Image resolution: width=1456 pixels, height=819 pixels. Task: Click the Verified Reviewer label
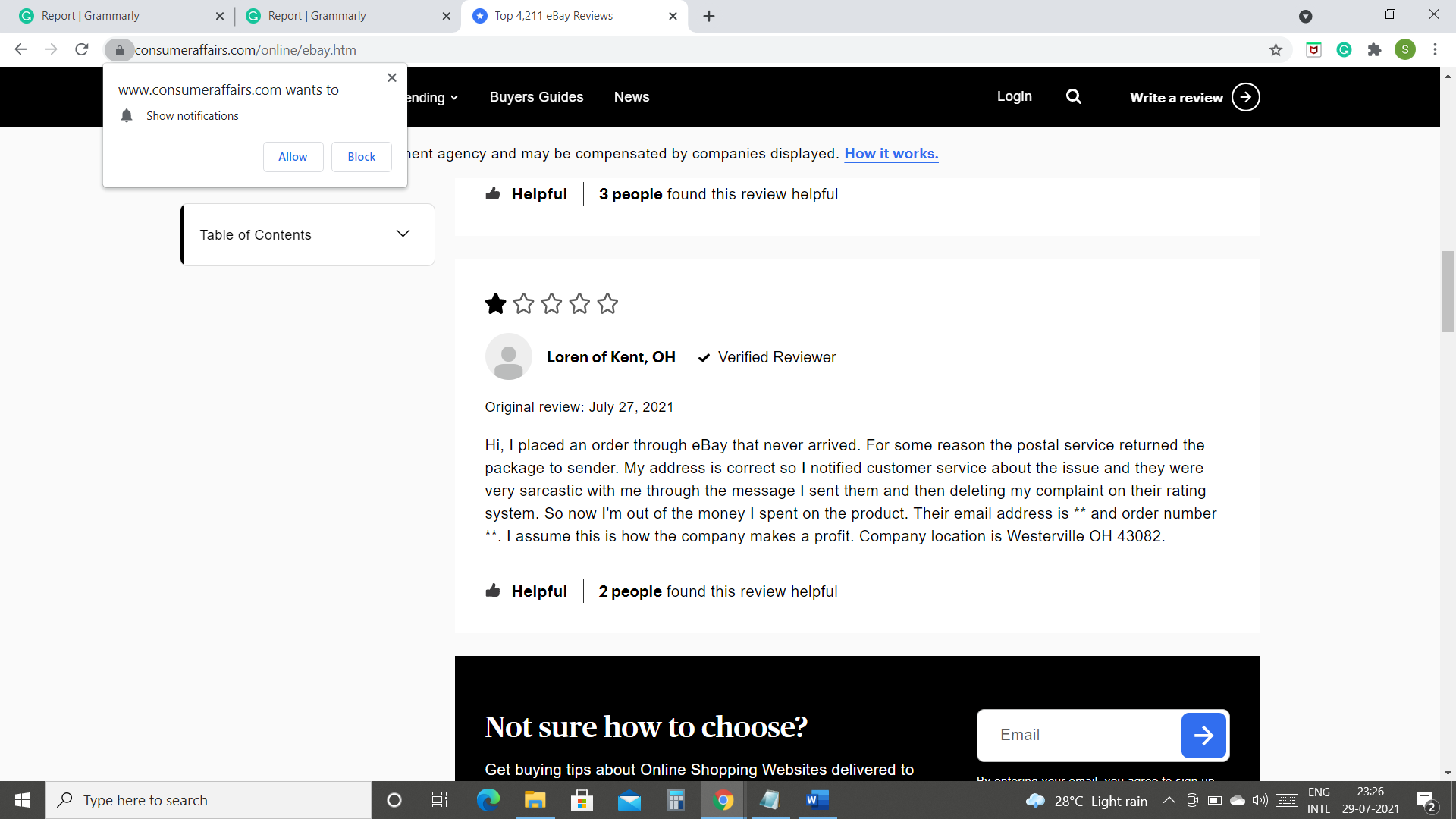click(x=777, y=357)
